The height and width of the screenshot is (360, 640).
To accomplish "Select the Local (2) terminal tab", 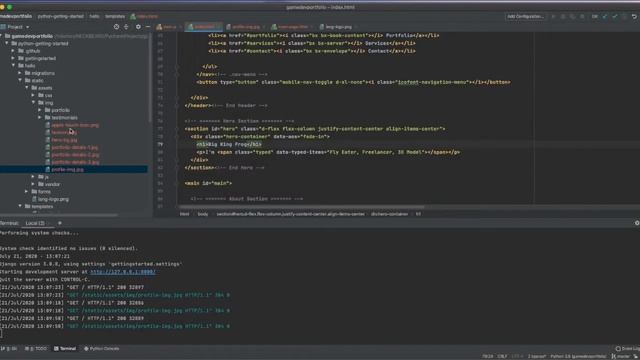I will pyautogui.click(x=35, y=223).
